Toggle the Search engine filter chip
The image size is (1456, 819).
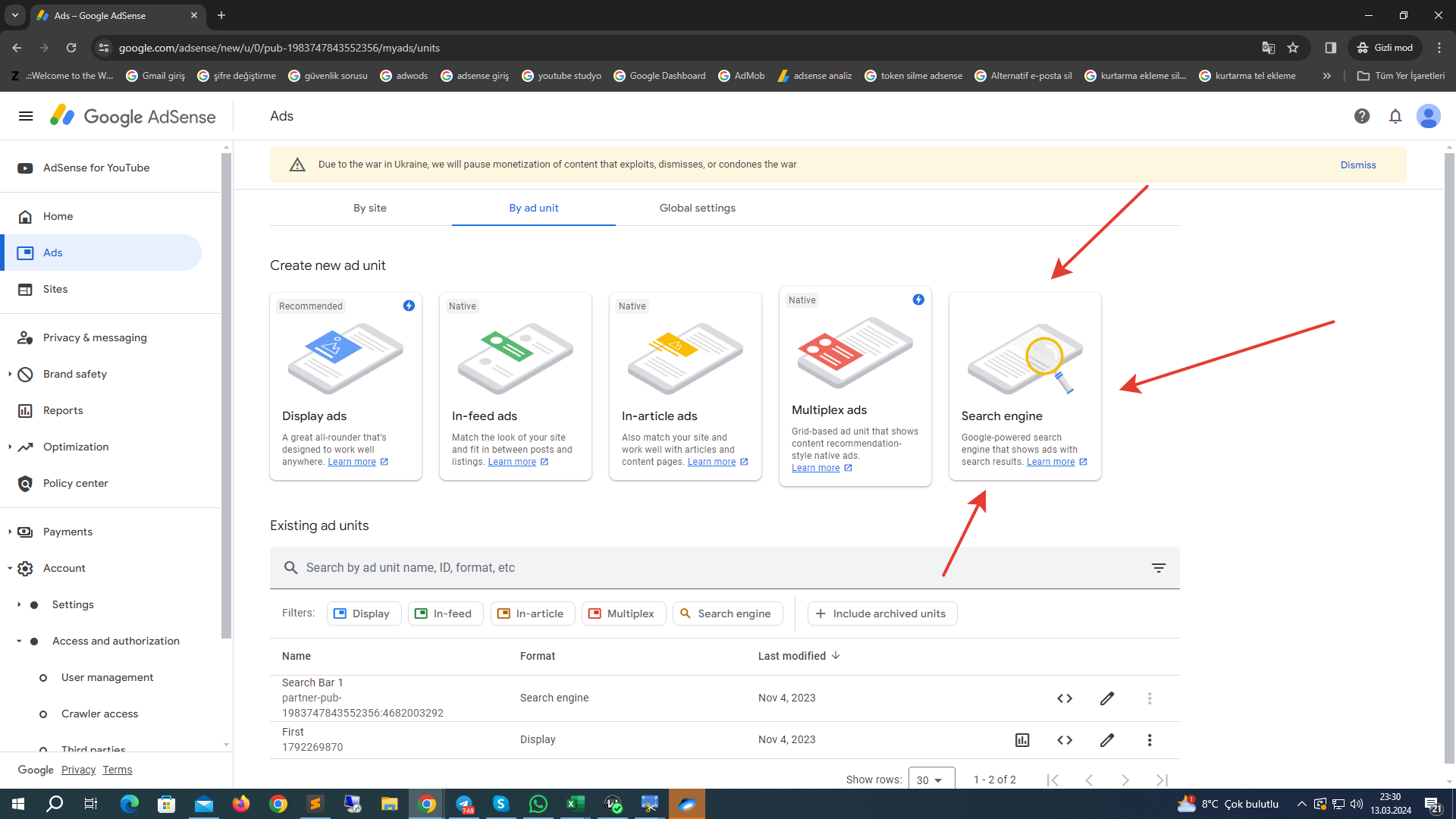pos(727,613)
